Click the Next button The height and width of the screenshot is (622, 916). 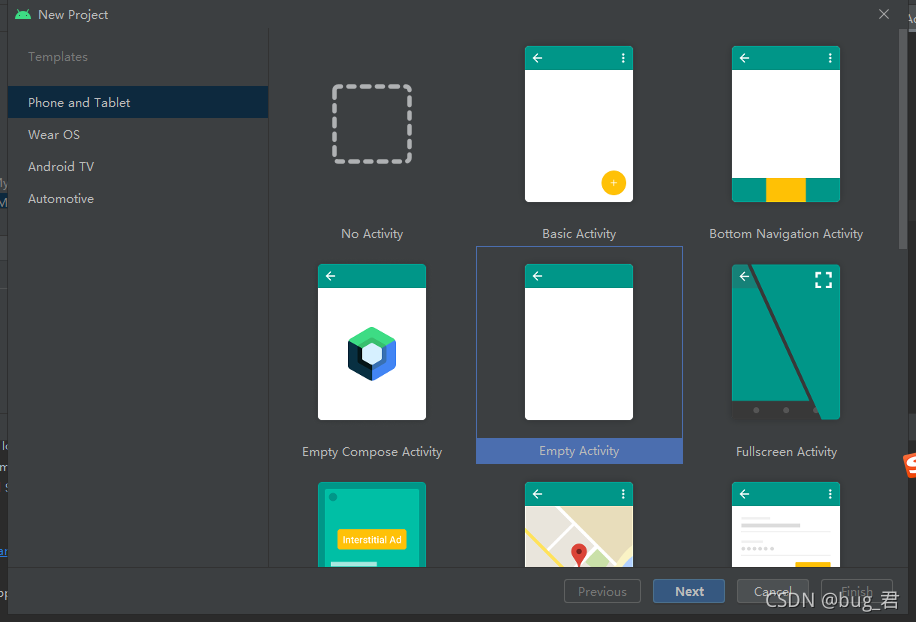coord(689,591)
